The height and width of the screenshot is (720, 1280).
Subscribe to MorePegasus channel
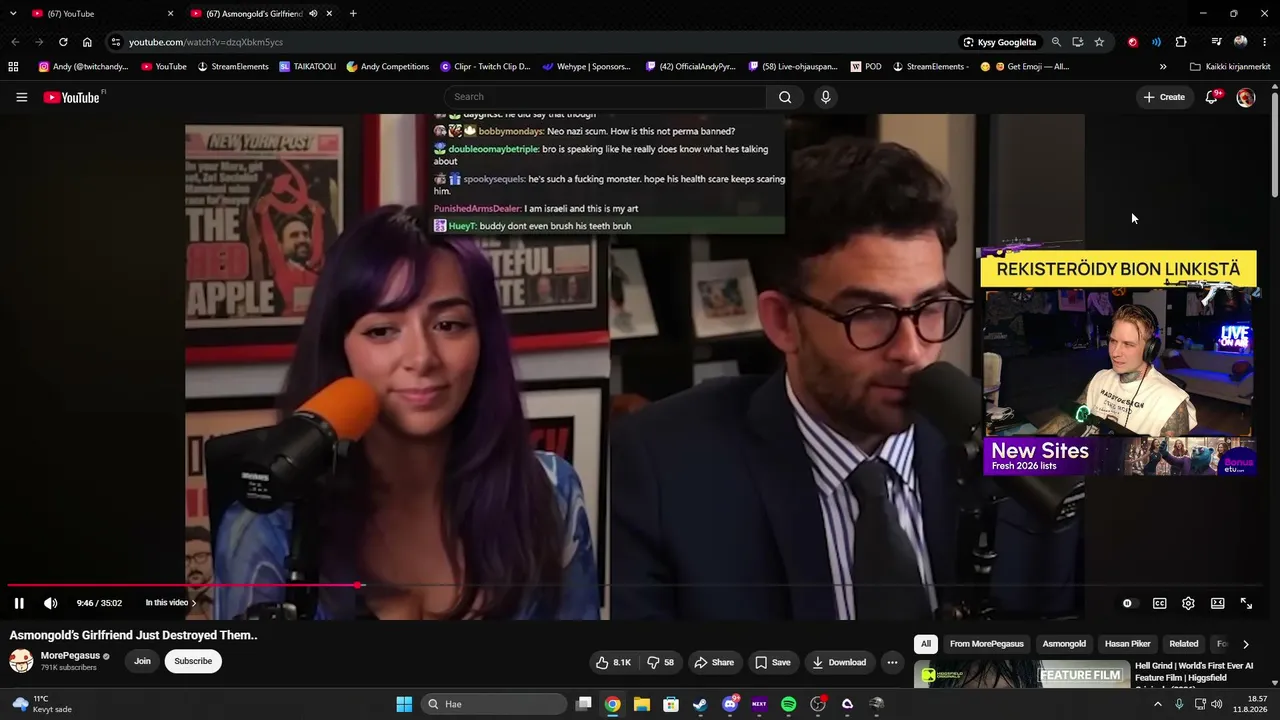(193, 661)
